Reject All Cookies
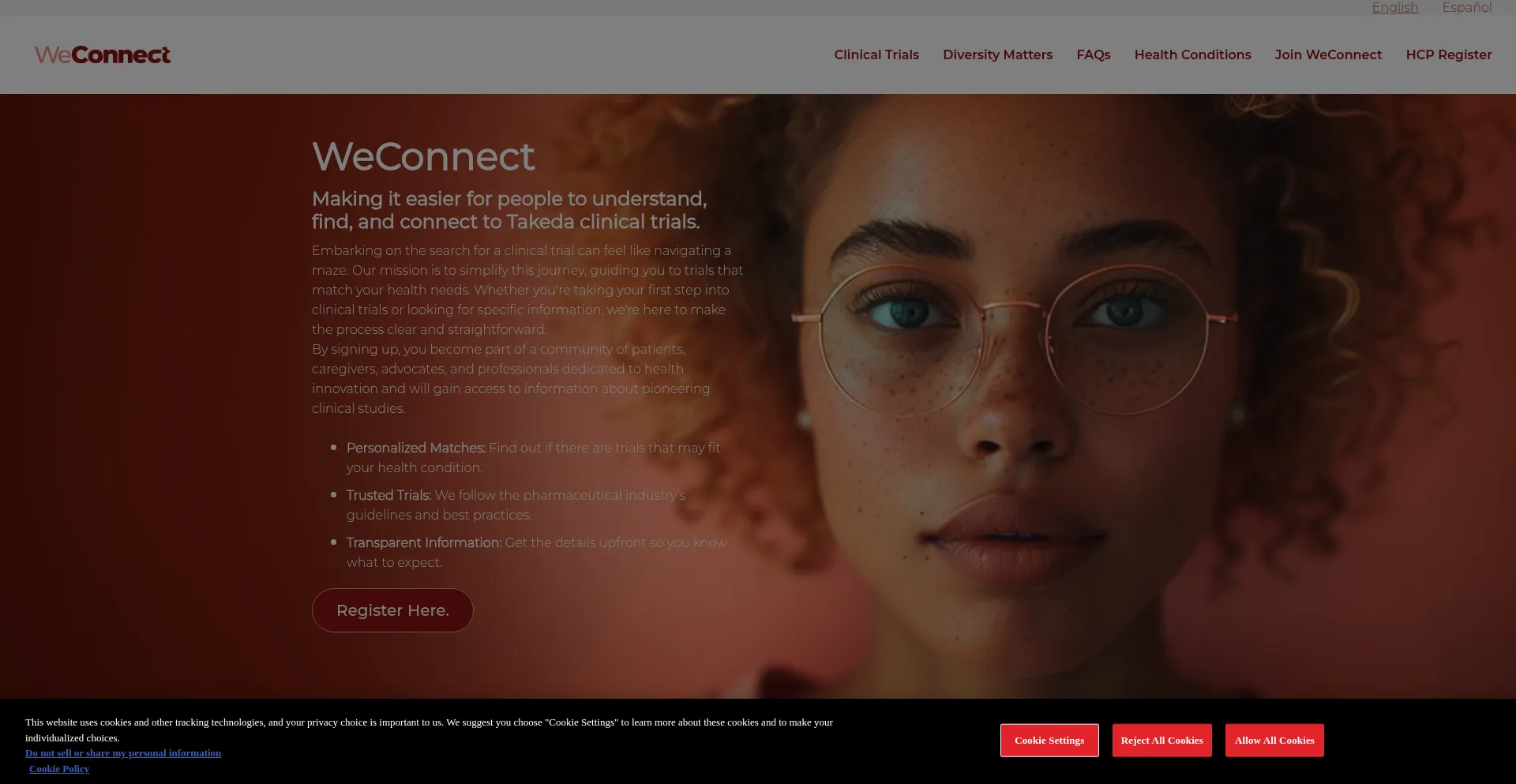1516x784 pixels. click(1161, 741)
